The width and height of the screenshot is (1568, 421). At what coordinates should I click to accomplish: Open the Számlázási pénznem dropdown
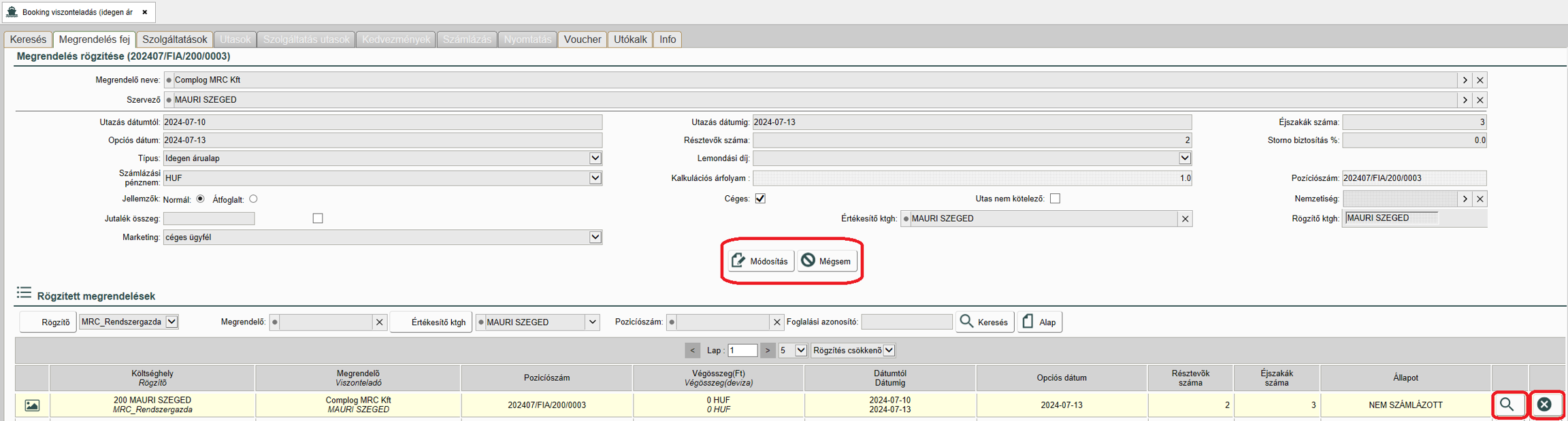coord(595,178)
